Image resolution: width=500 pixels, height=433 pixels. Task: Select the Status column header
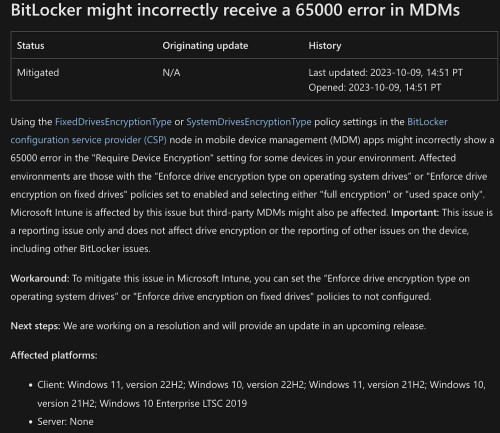point(30,46)
